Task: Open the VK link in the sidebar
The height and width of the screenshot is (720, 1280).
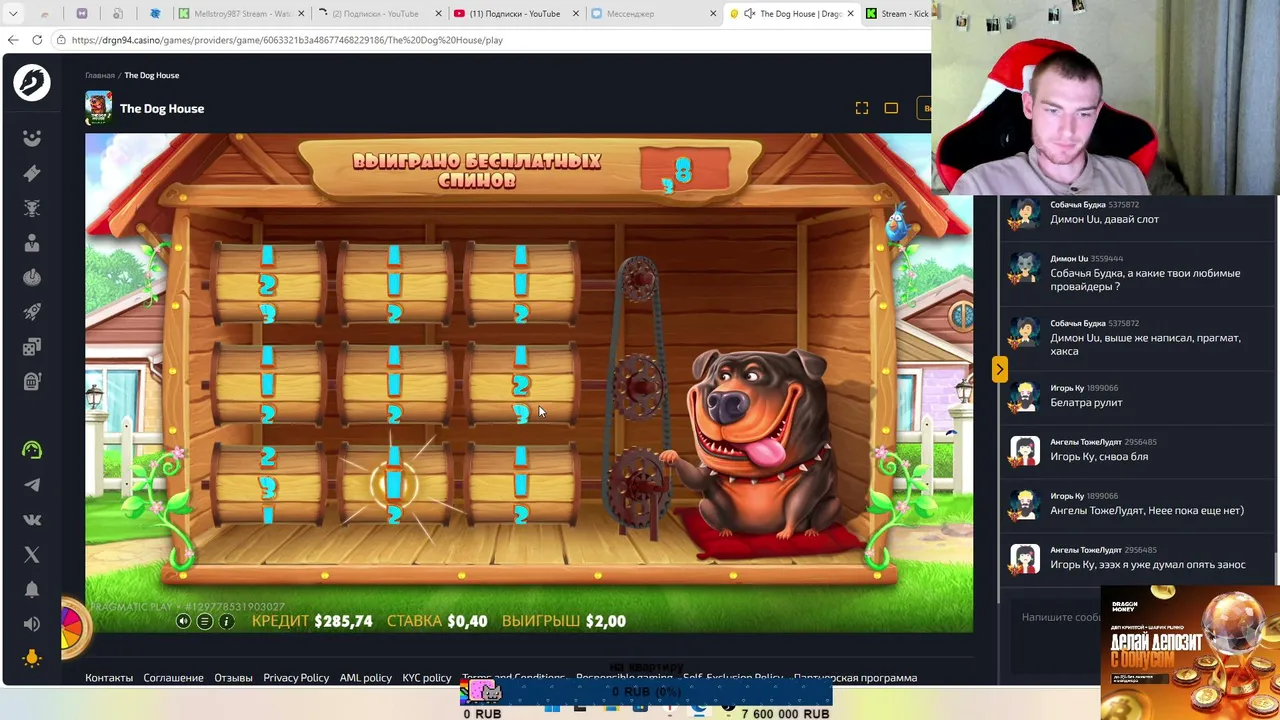Action: [32, 520]
